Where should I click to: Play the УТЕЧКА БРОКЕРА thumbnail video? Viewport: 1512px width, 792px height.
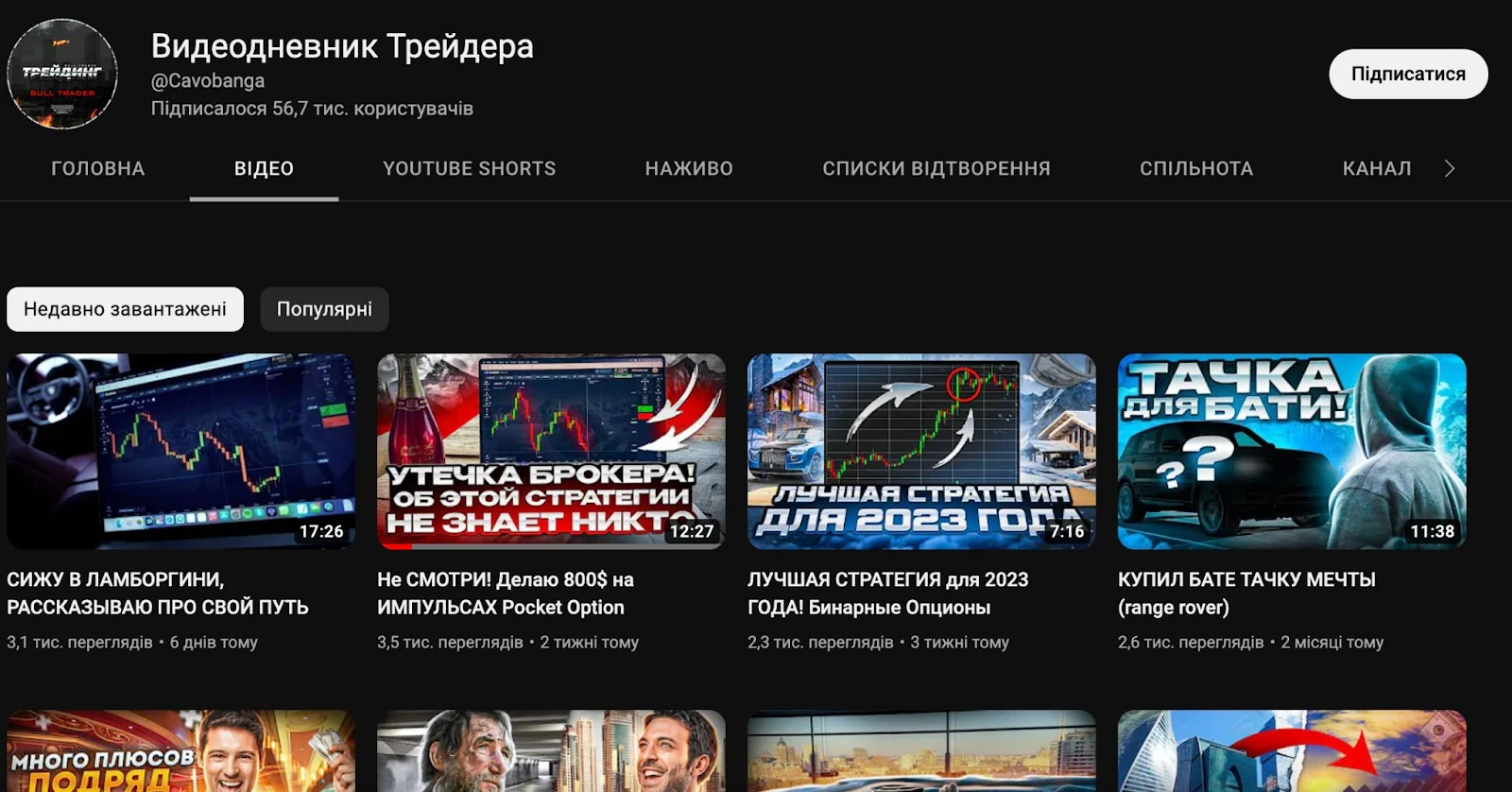(x=551, y=452)
